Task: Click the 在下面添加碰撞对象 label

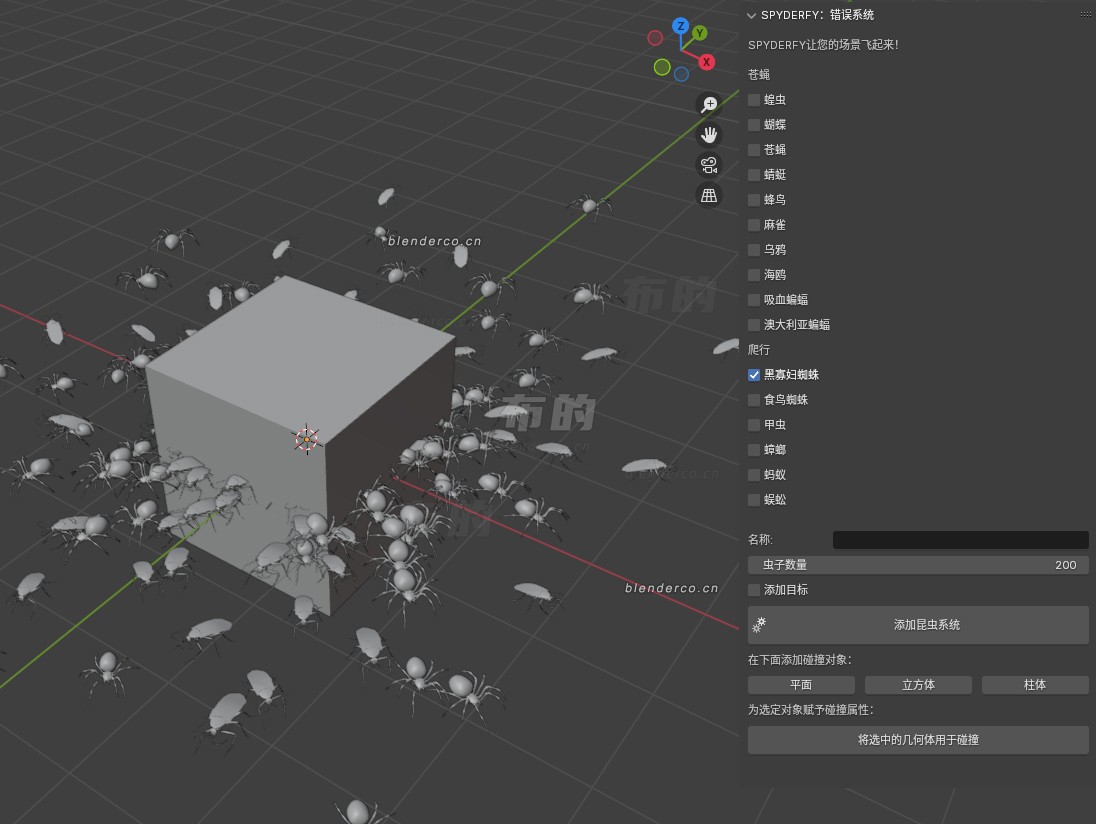Action: click(x=800, y=660)
